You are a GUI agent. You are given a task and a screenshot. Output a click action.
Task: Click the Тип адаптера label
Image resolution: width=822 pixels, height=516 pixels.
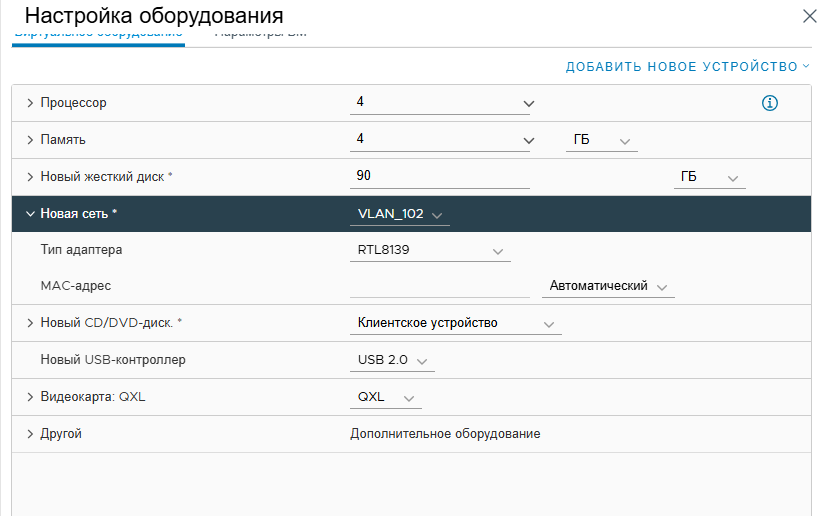pyautogui.click(x=81, y=250)
